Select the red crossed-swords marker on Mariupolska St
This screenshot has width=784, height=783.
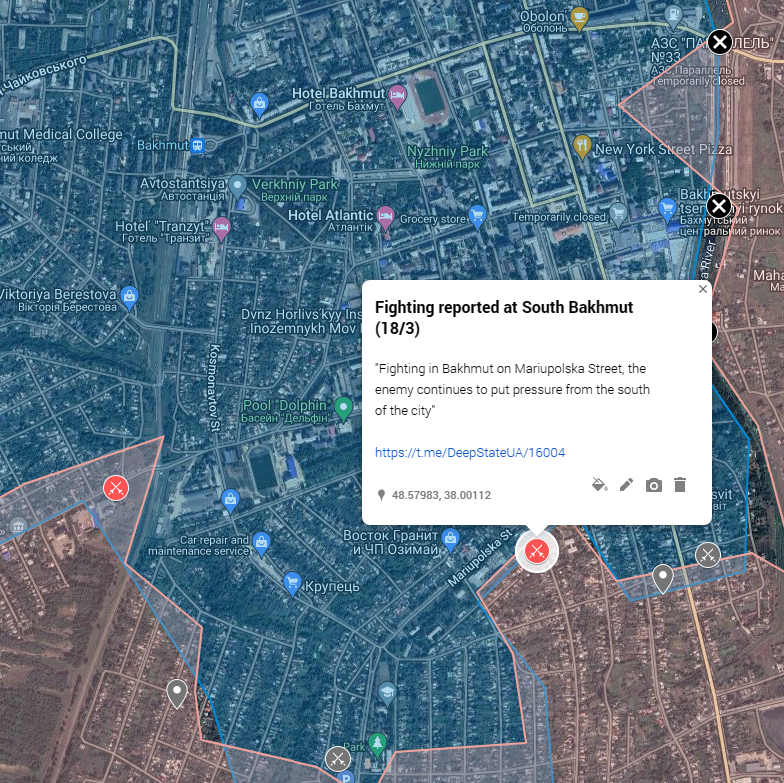coord(536,551)
